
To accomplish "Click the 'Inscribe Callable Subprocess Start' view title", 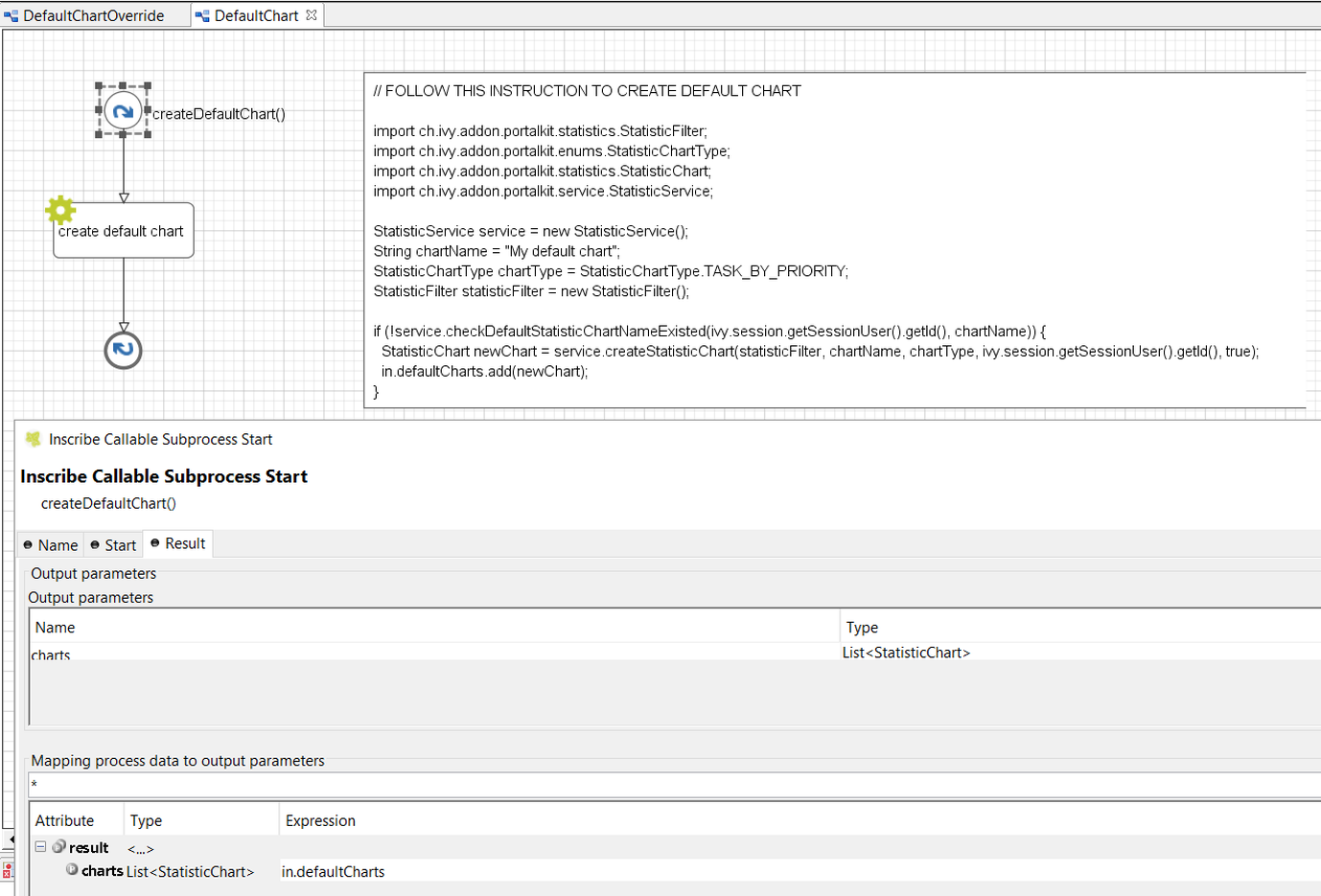I will pos(160,439).
